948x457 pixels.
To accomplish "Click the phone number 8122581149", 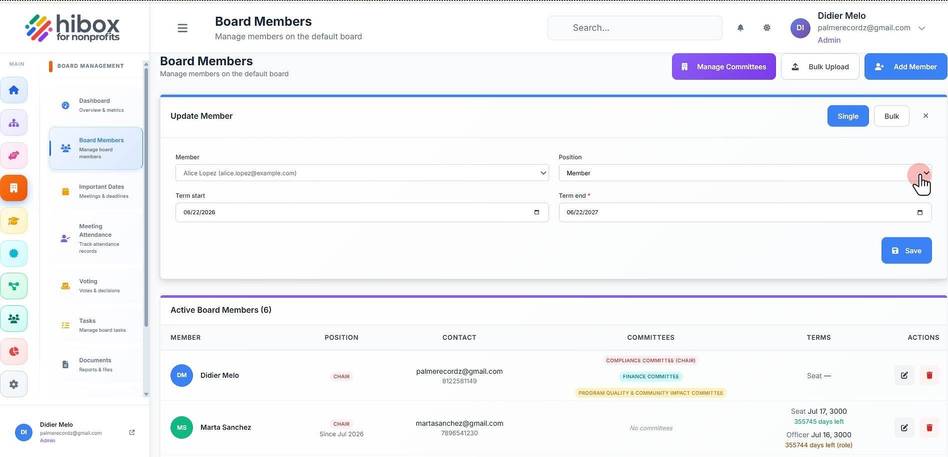I will pos(459,381).
